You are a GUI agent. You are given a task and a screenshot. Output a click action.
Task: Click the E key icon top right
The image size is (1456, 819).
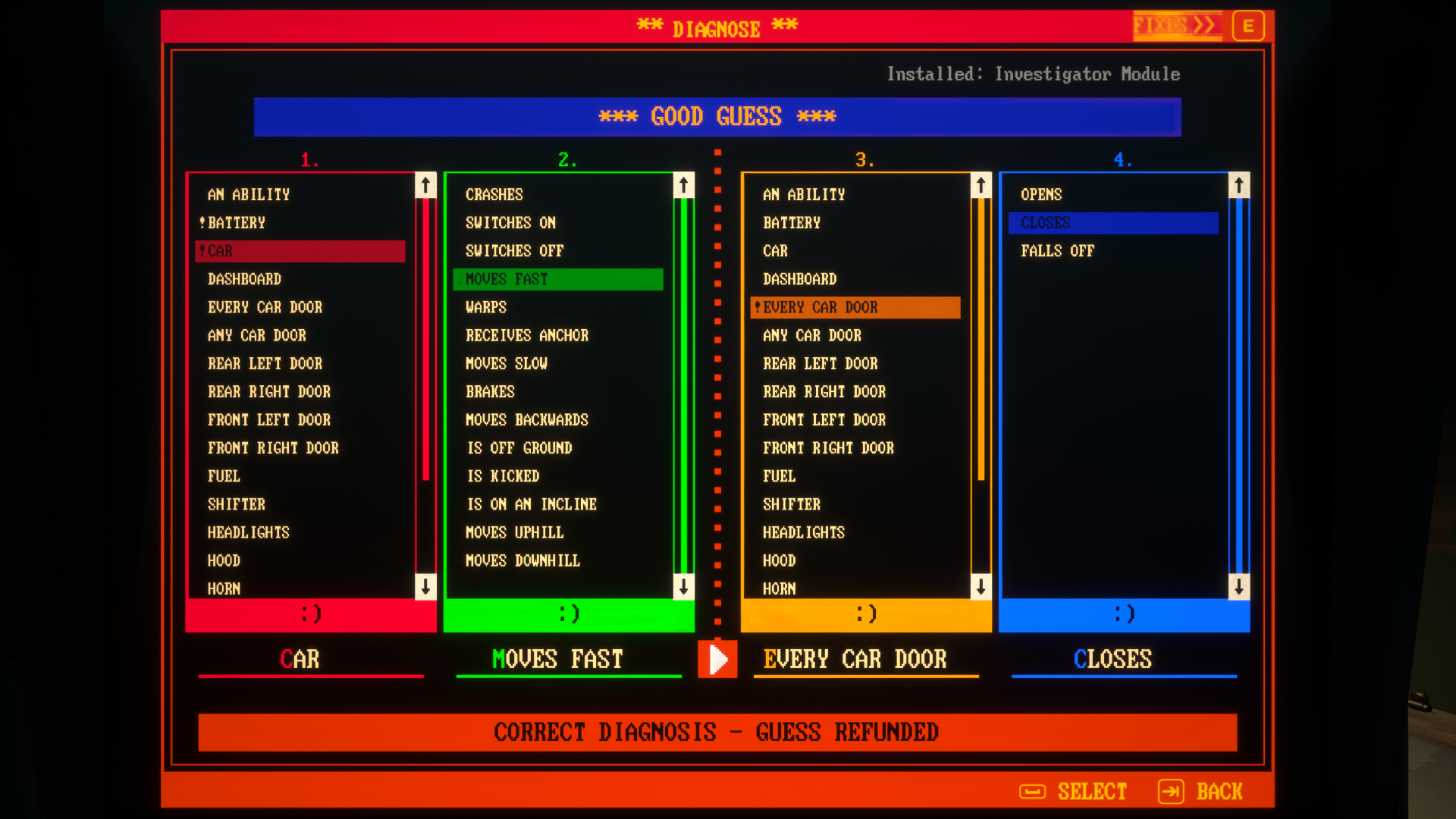point(1248,26)
